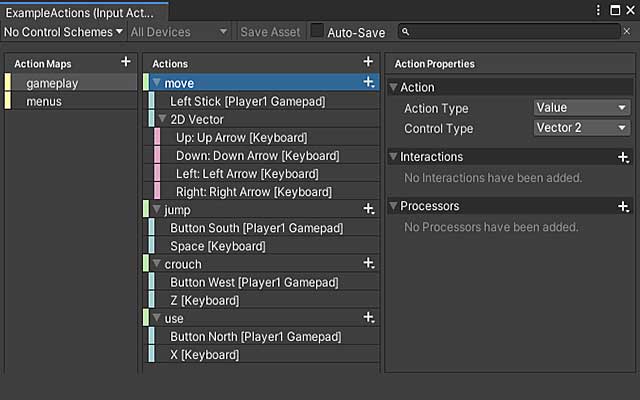Collapse the Processors section
This screenshot has height=400, width=640.
(393, 206)
